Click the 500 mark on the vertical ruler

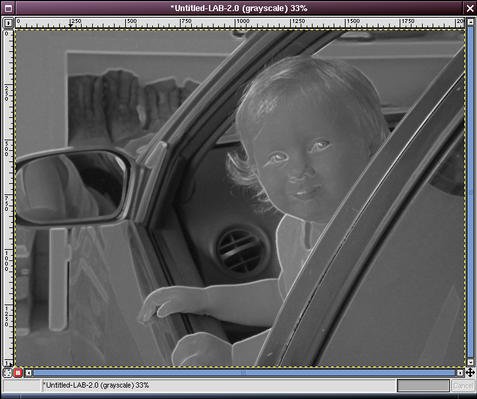[x=7, y=149]
